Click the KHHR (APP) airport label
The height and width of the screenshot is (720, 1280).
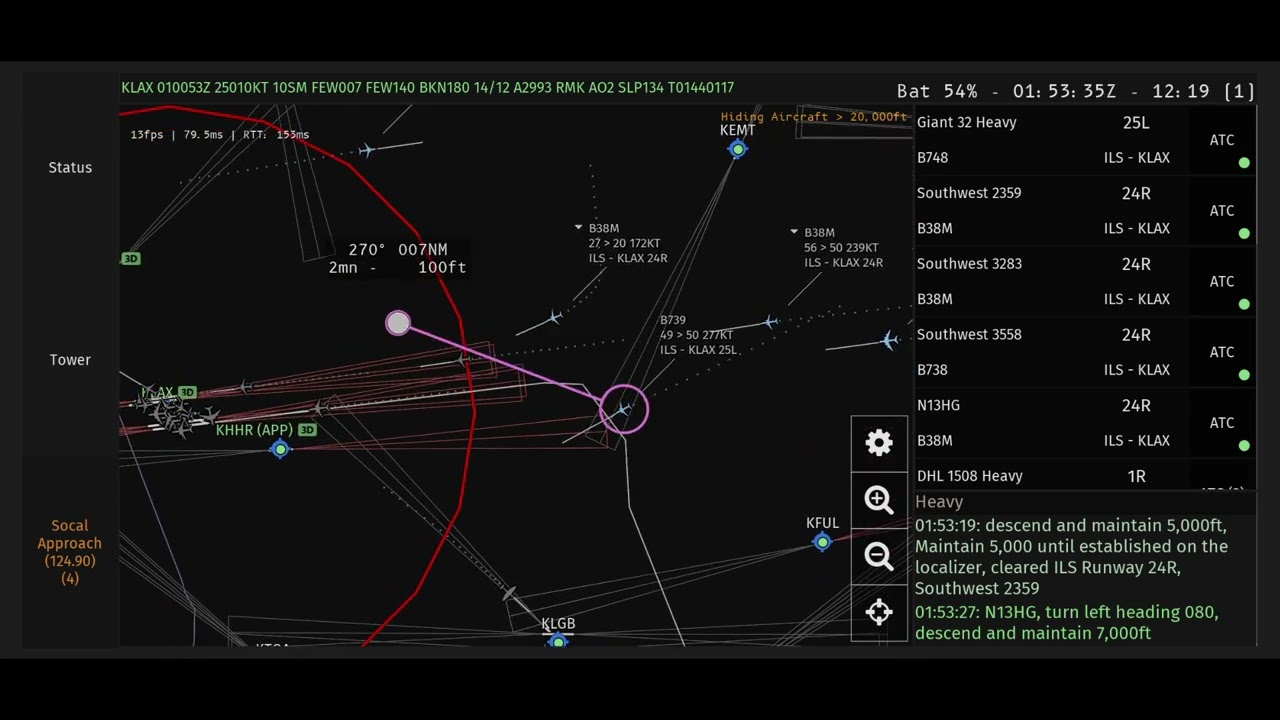pos(254,430)
